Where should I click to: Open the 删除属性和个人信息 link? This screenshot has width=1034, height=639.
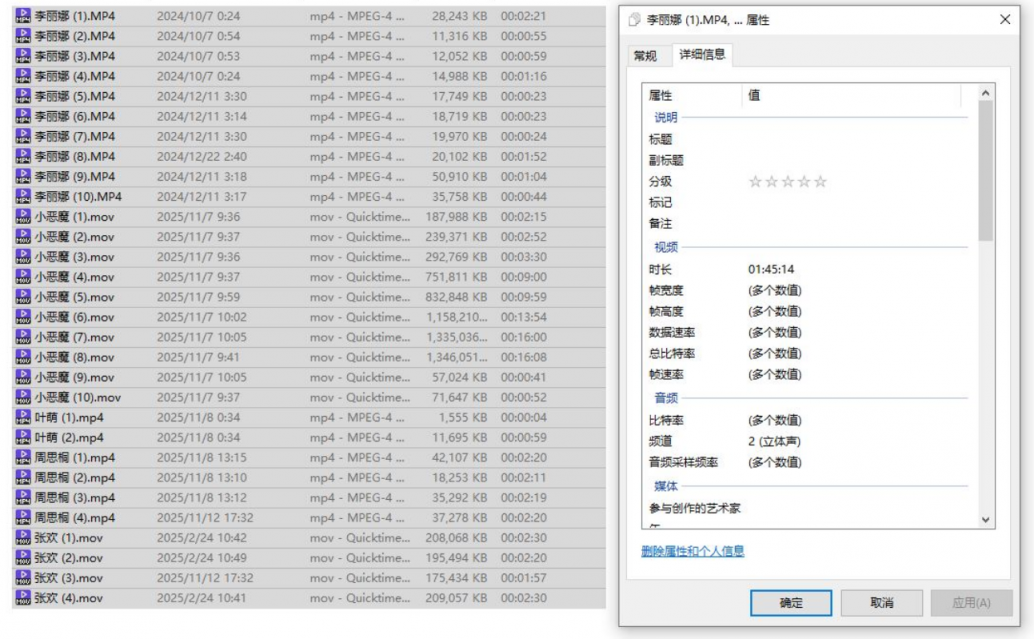[x=692, y=551]
